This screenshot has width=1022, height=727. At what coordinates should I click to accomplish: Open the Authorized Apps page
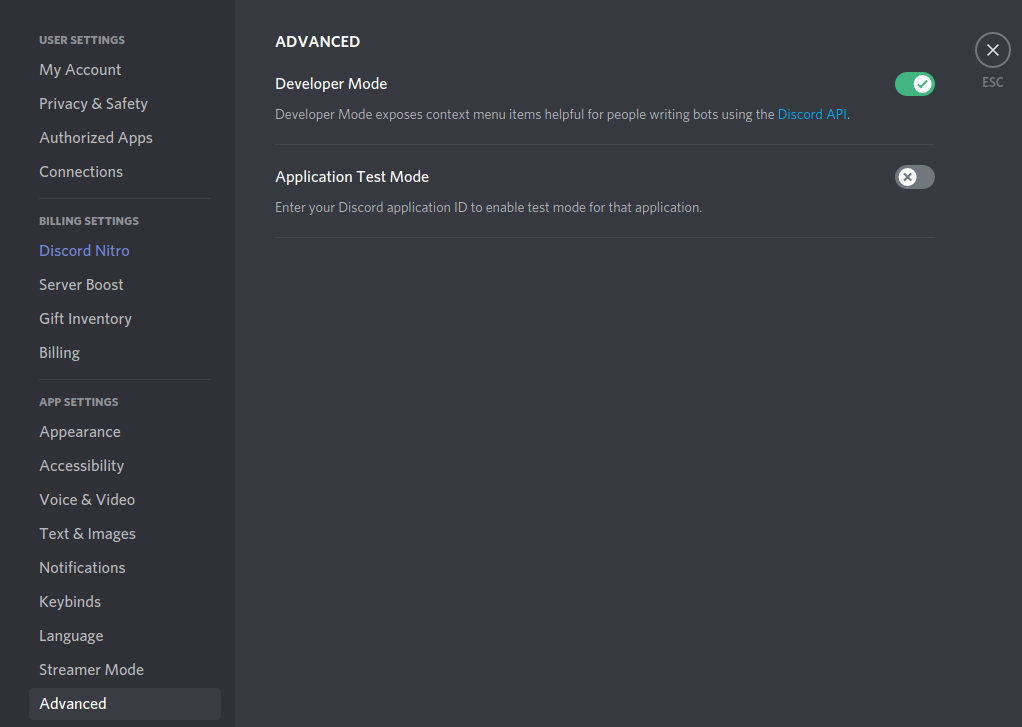point(96,137)
